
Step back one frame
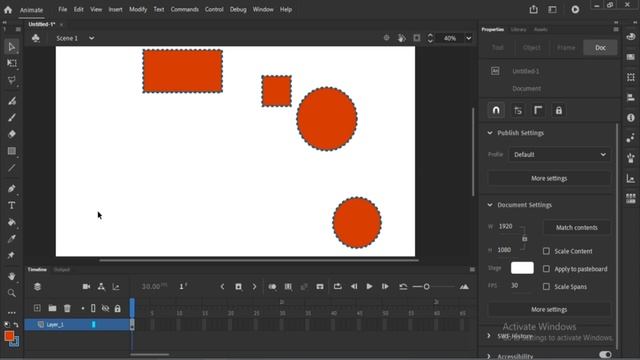point(353,287)
